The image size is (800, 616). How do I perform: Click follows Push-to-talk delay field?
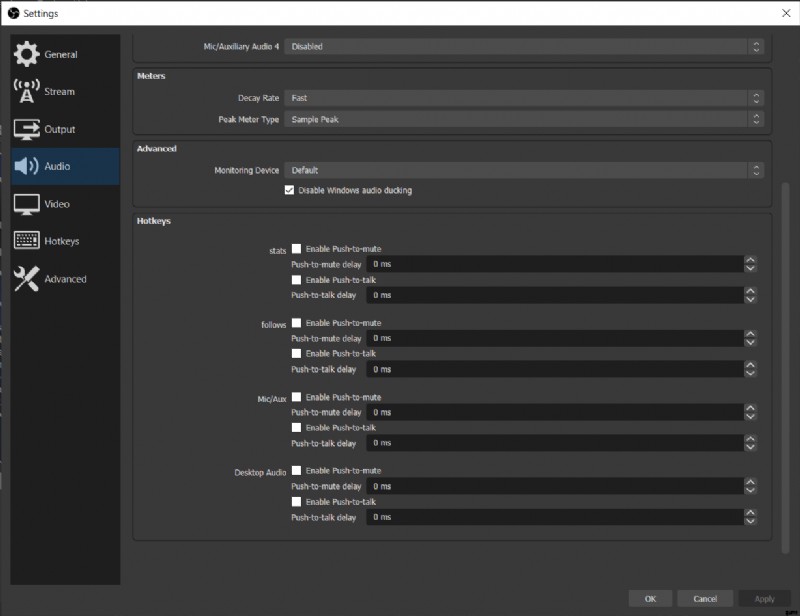pos(555,369)
